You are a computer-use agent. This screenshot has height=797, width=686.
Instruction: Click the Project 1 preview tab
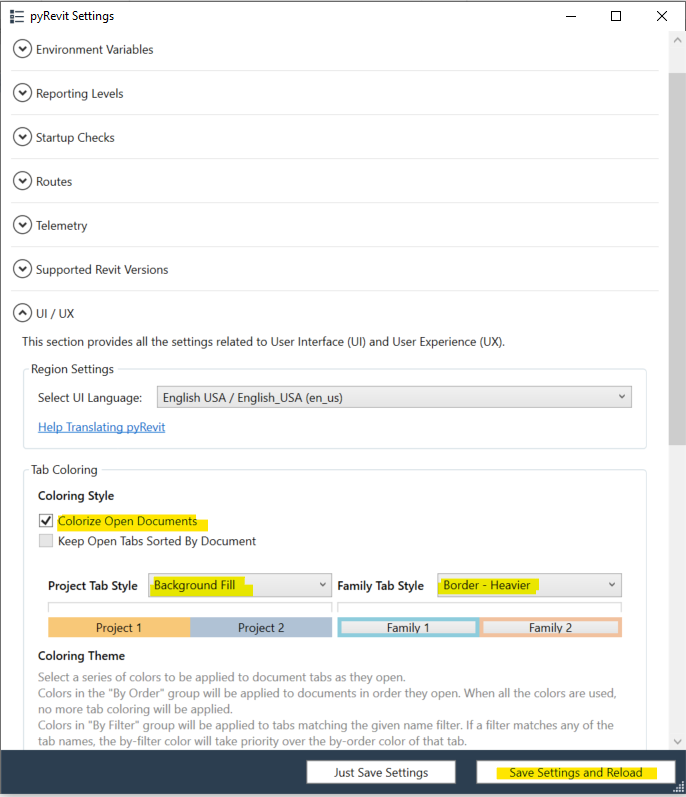[119, 628]
